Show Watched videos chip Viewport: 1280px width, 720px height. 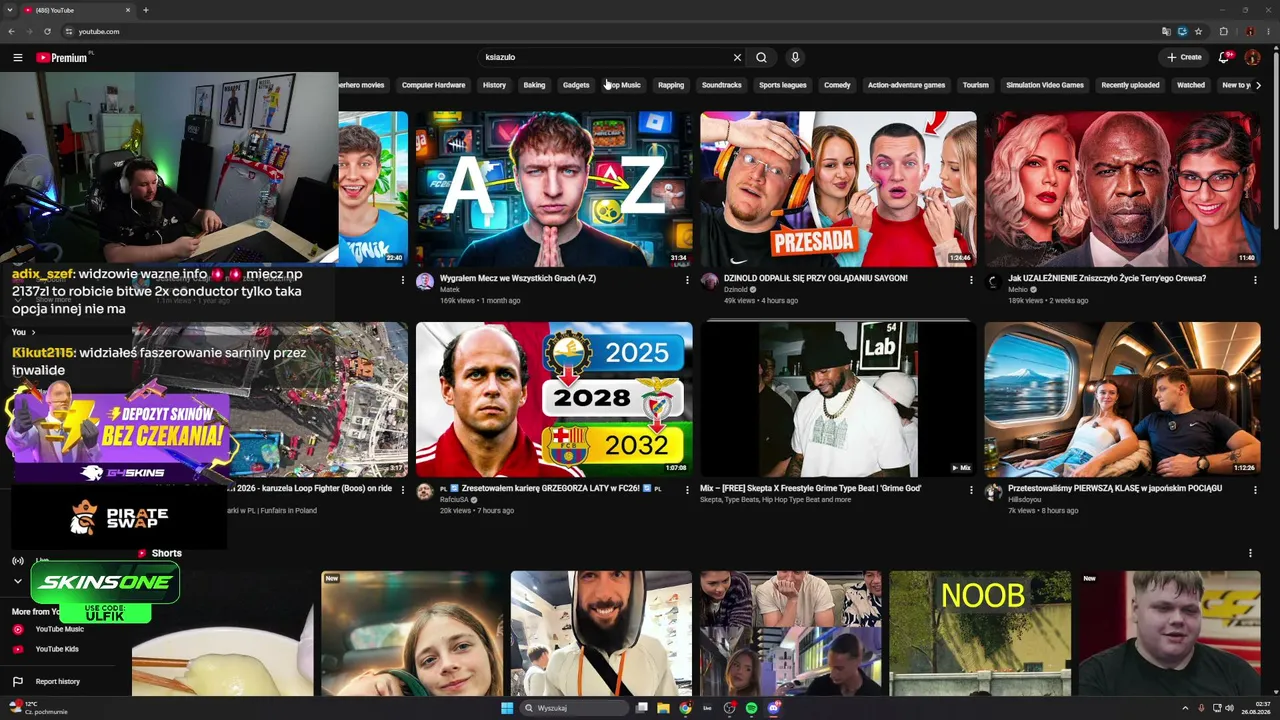coord(1191,85)
